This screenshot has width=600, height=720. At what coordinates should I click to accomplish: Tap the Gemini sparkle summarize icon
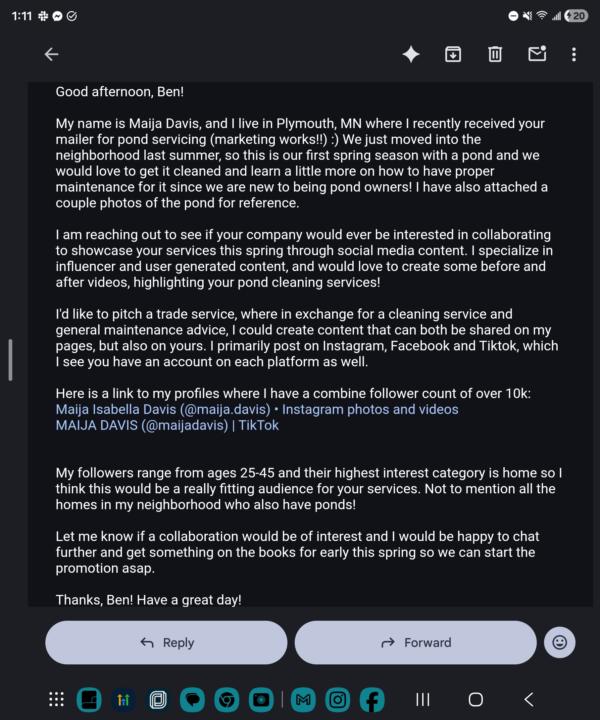(x=411, y=54)
